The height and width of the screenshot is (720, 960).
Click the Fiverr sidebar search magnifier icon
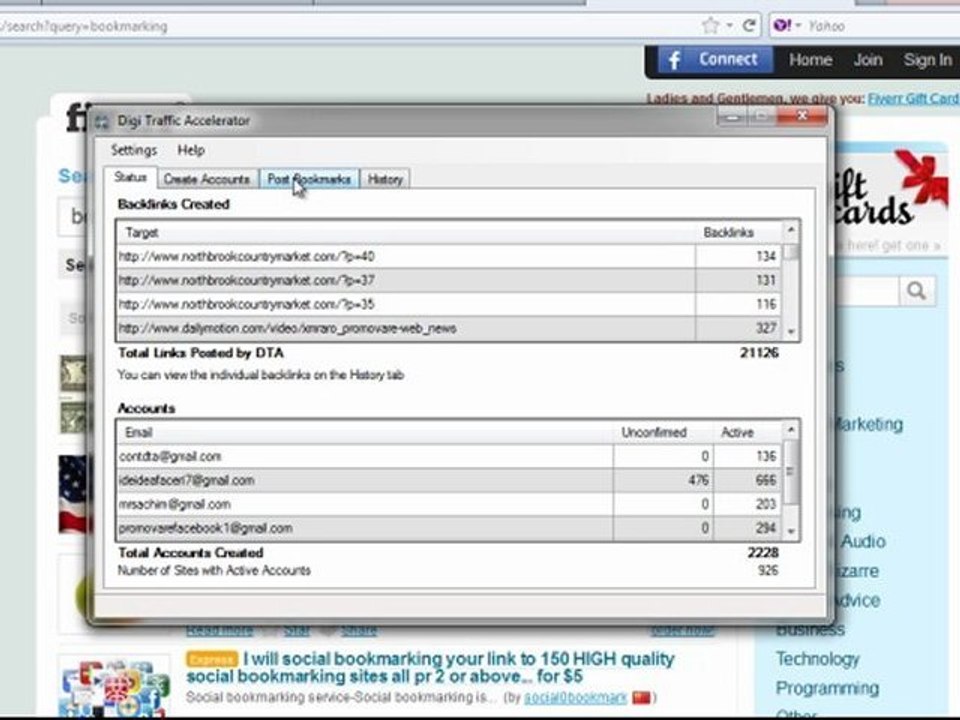click(917, 291)
